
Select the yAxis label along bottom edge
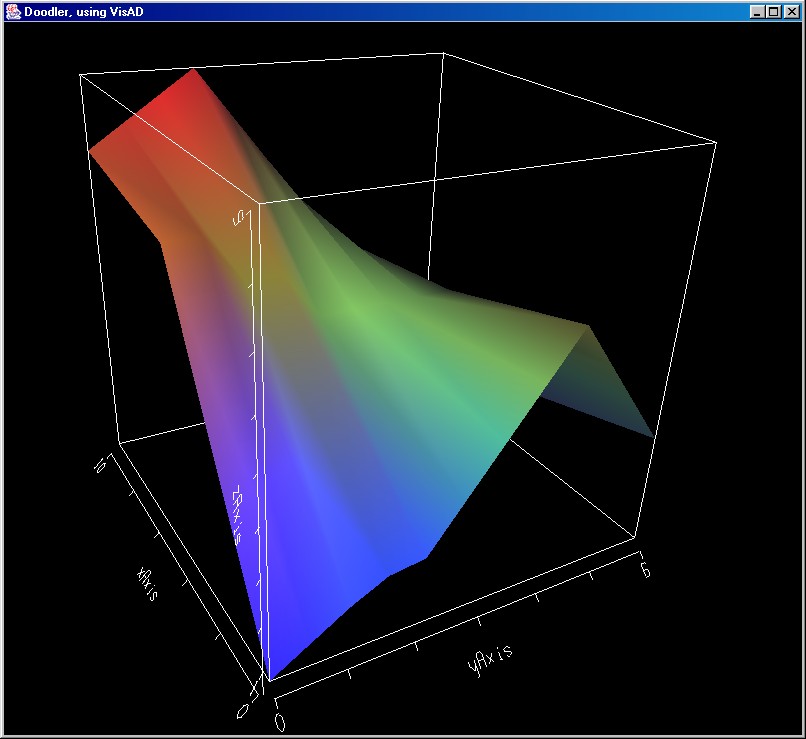489,656
